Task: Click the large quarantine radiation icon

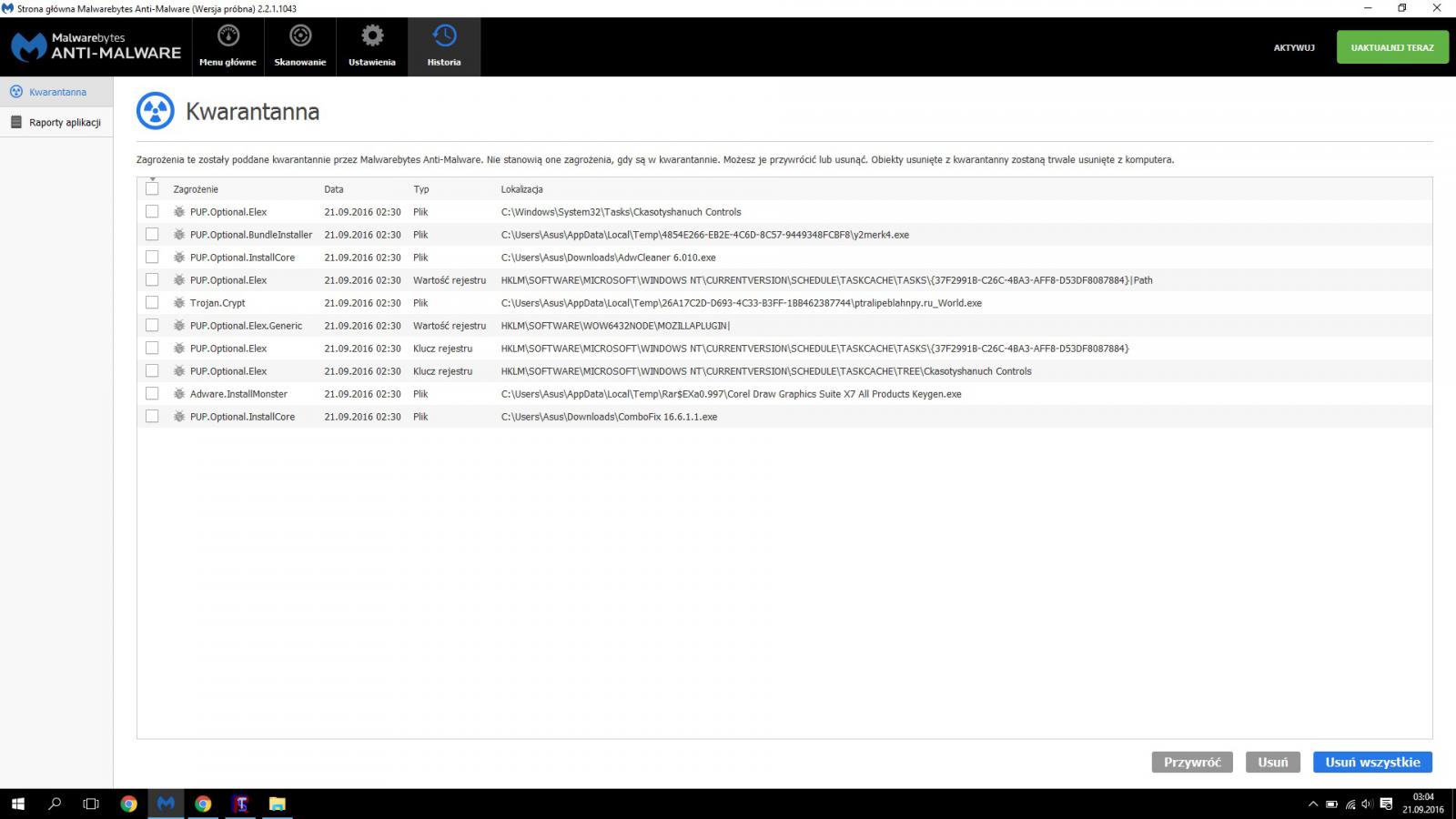Action: pos(156,111)
